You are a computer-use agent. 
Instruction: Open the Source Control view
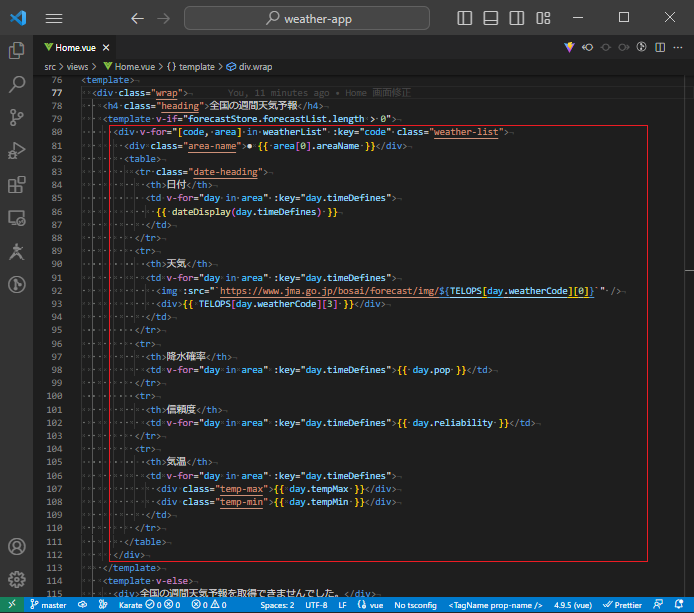tap(16, 117)
